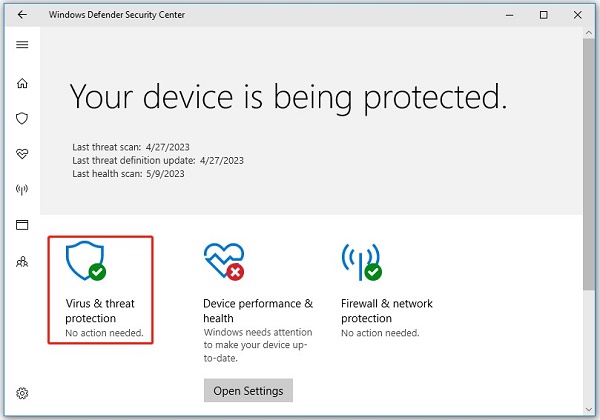The image size is (600, 420).
Task: Maximize the Windows Defender window
Action: point(543,15)
